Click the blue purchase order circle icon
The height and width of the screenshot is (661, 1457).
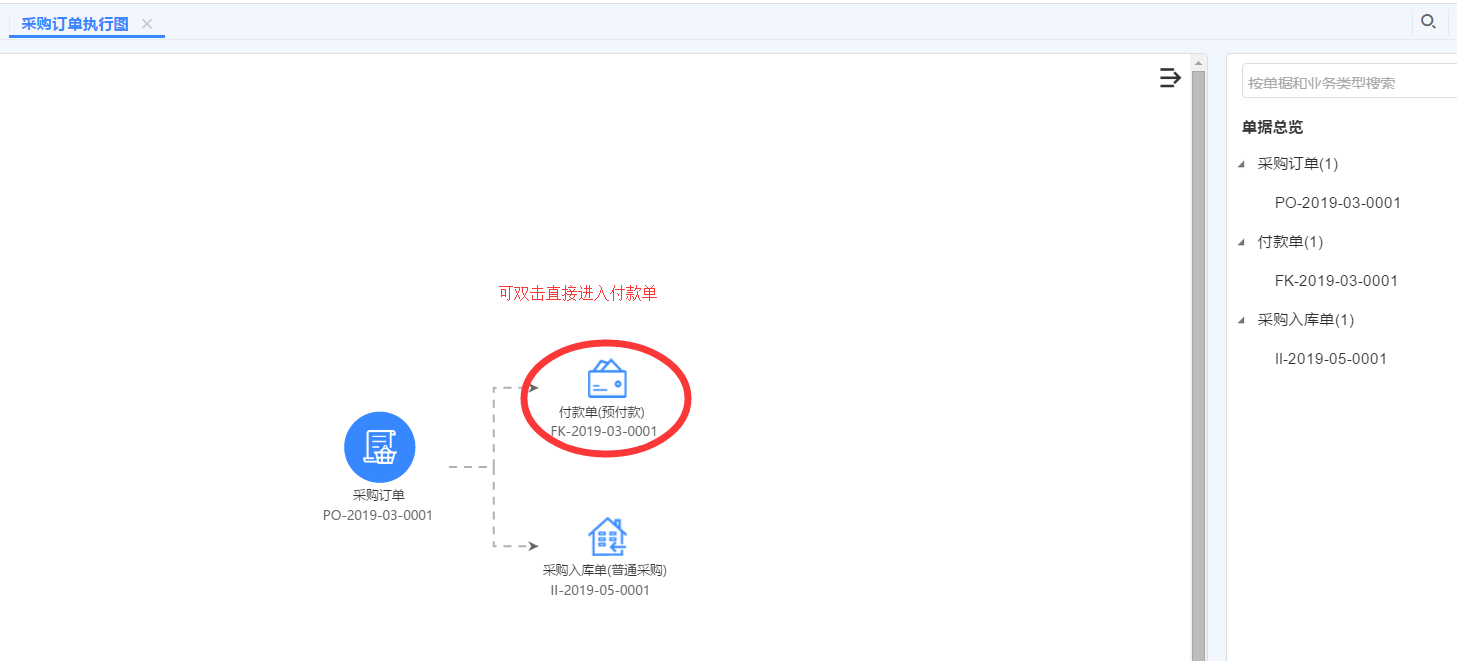click(379, 447)
